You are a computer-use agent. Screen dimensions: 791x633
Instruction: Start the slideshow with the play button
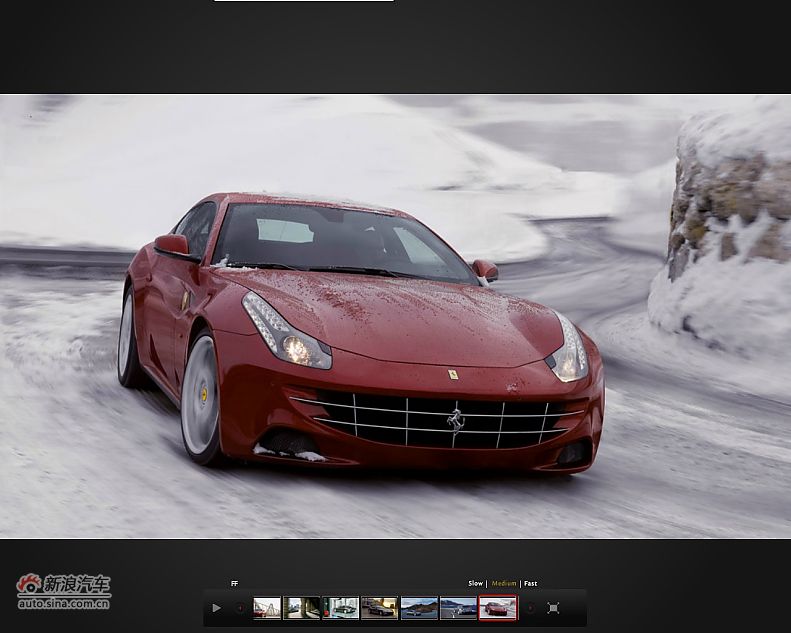coord(216,608)
